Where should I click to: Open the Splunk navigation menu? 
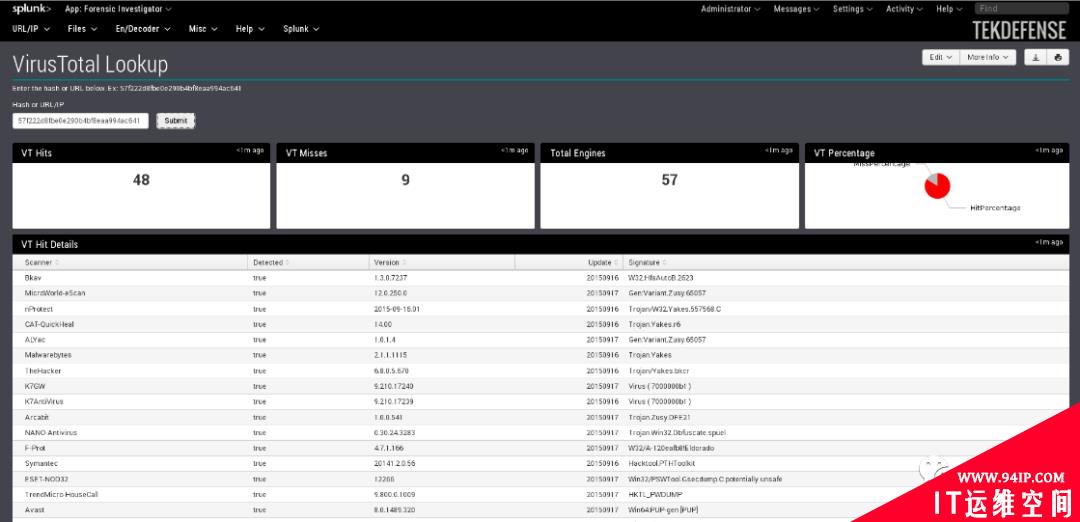tap(301, 29)
